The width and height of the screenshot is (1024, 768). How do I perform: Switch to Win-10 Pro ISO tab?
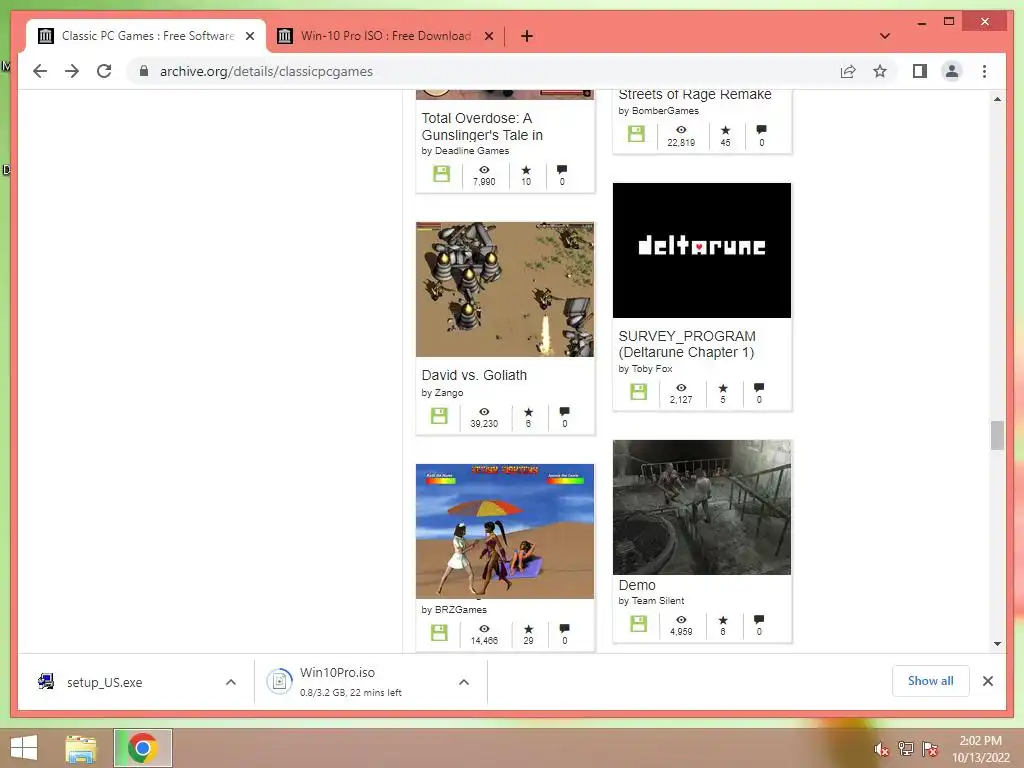pyautogui.click(x=385, y=36)
